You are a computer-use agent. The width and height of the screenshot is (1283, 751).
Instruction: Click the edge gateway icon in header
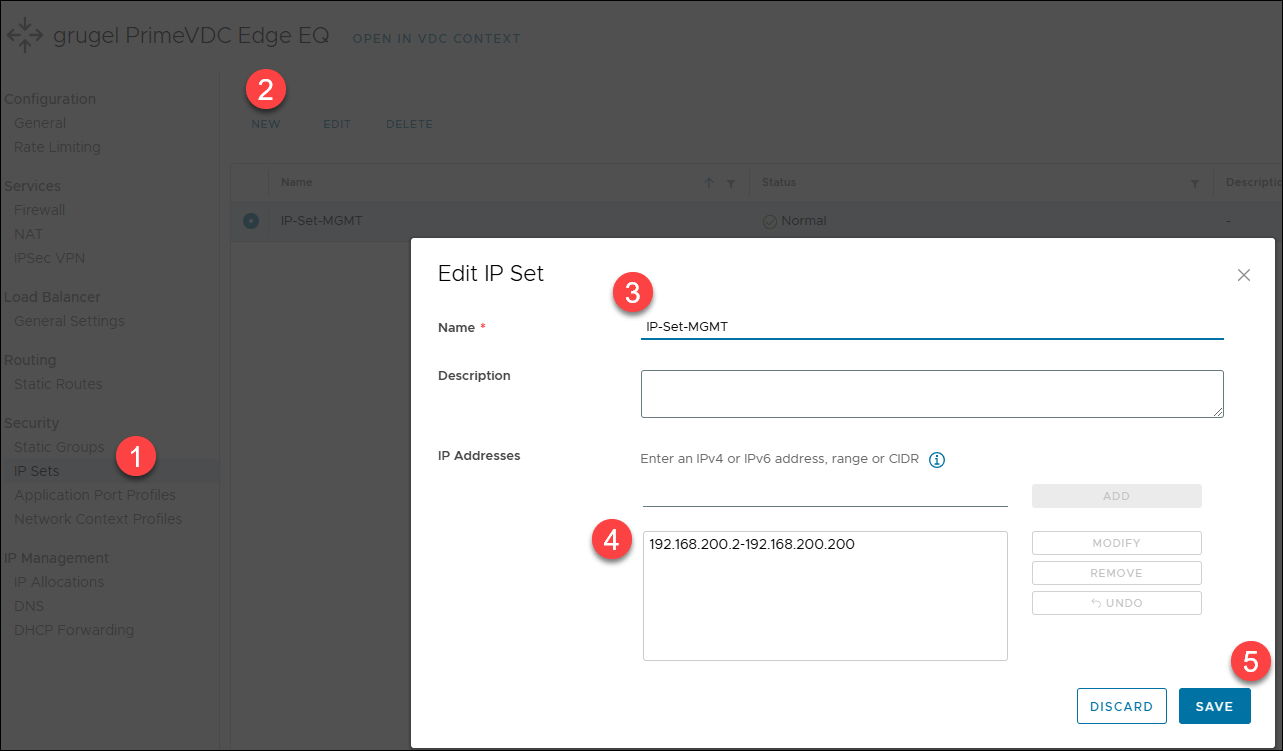click(25, 36)
